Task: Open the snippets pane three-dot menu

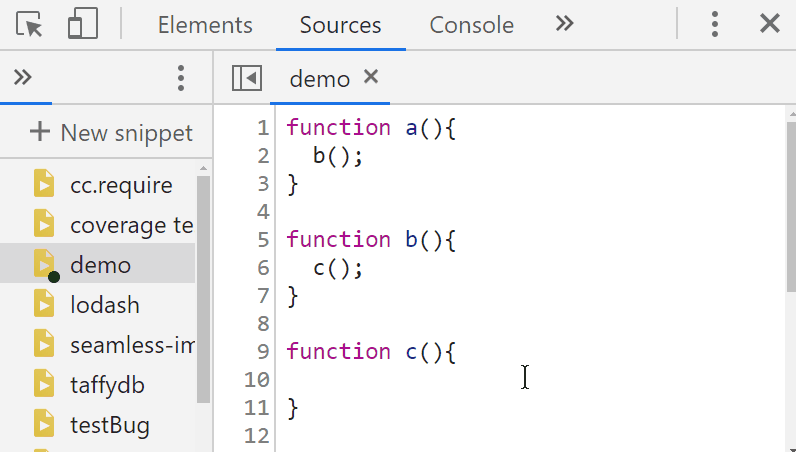Action: click(x=181, y=78)
